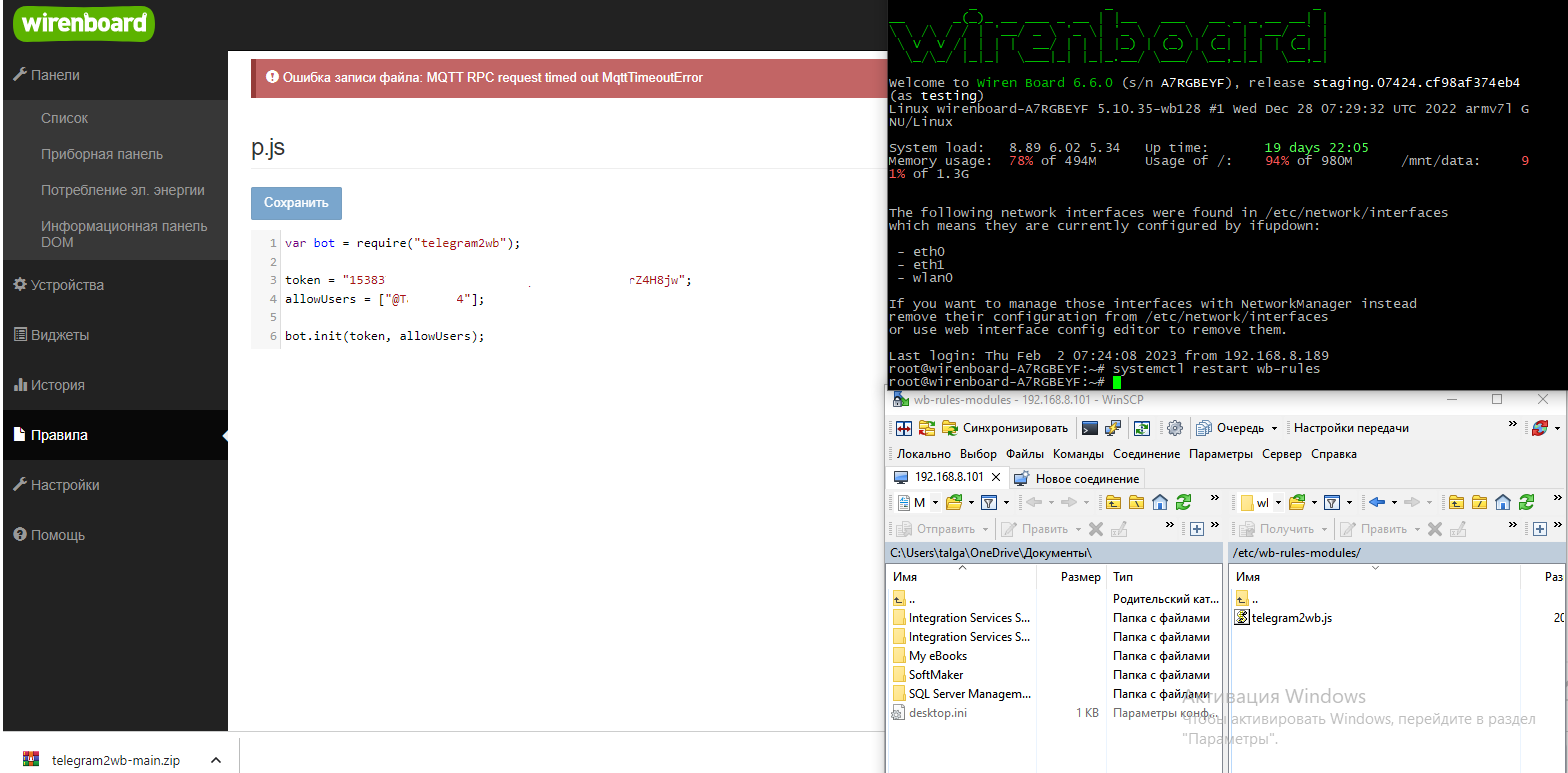Click the Wirenboard logo
The width and height of the screenshot is (1568, 773).
(84, 23)
